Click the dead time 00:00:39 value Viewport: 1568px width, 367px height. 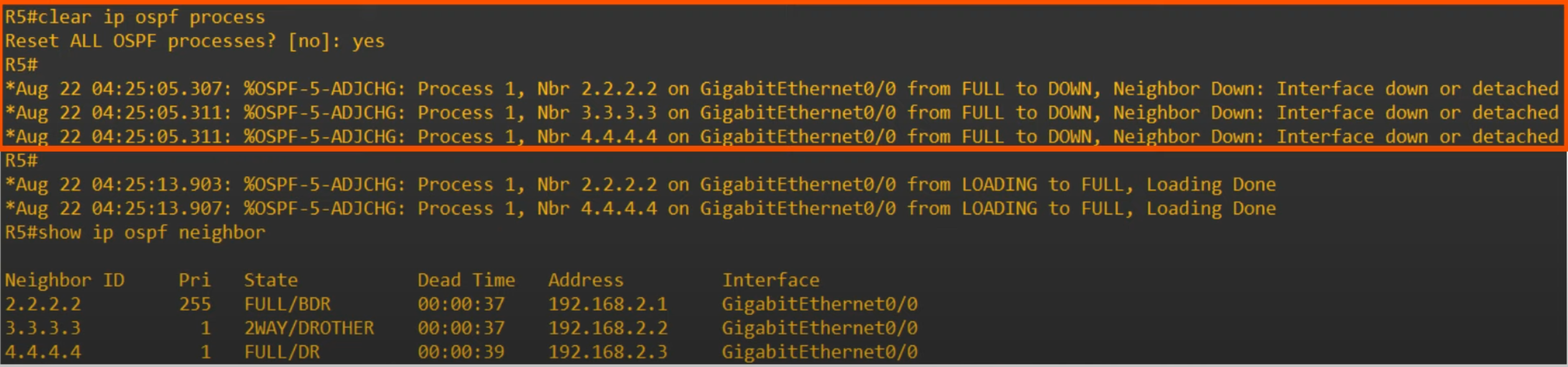461,352
